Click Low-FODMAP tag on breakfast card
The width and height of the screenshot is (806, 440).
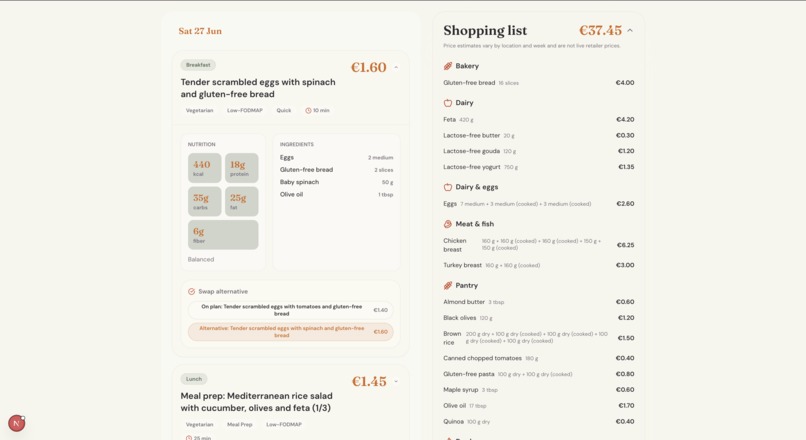pyautogui.click(x=245, y=111)
